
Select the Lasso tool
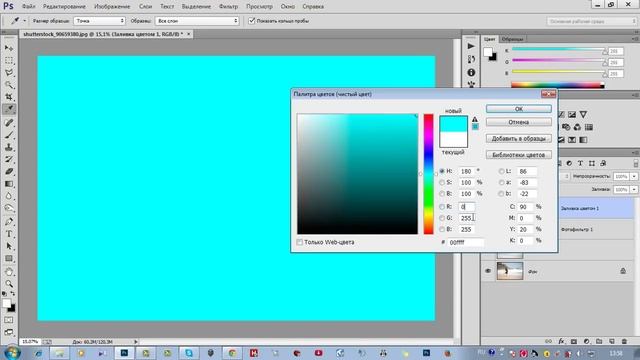pyautogui.click(x=9, y=73)
